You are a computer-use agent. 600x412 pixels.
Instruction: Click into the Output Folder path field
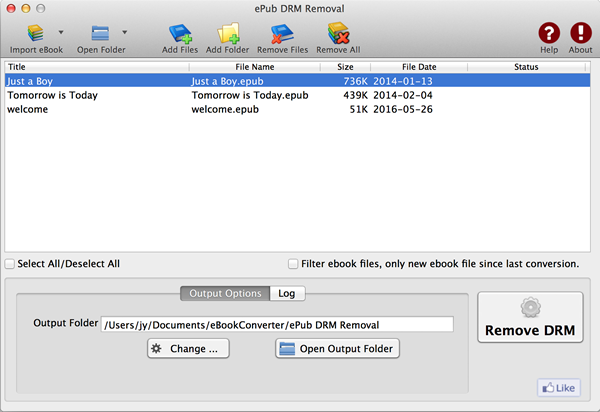click(x=277, y=325)
